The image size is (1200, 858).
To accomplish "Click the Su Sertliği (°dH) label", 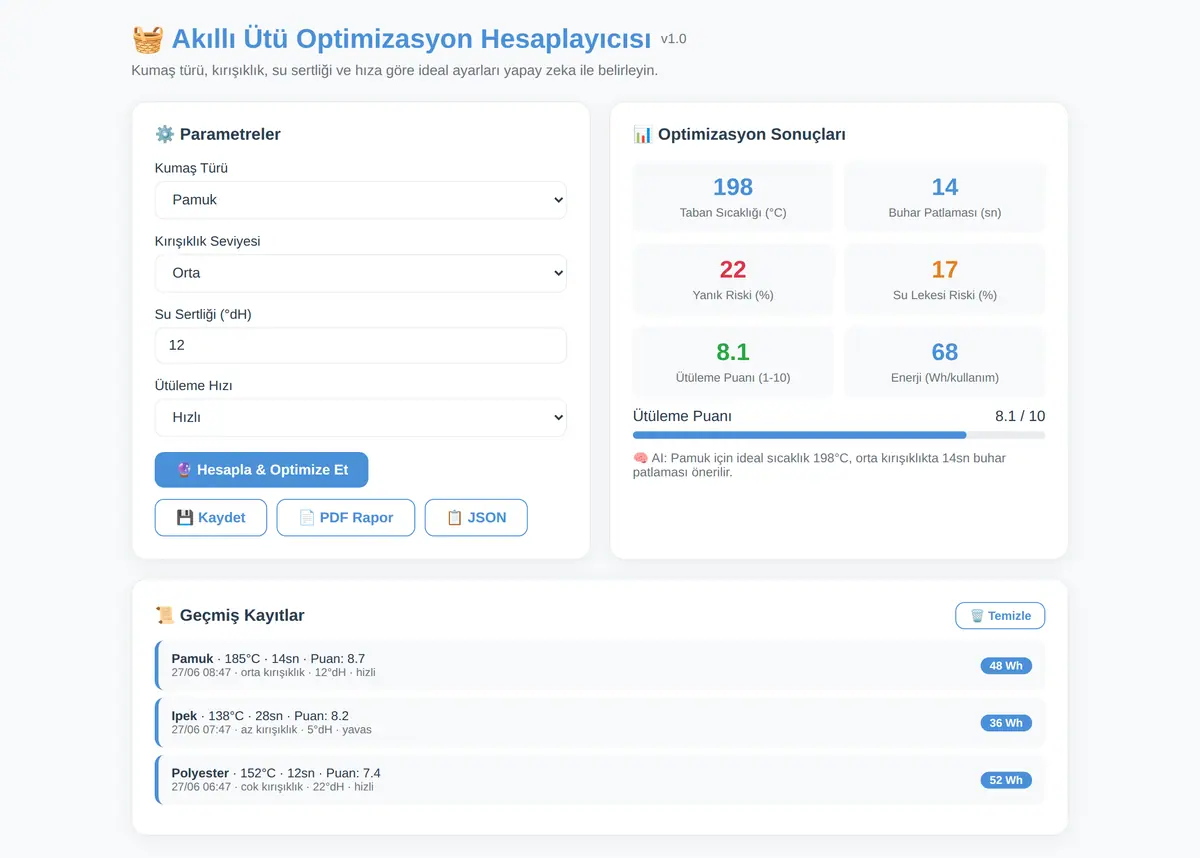I will (203, 314).
